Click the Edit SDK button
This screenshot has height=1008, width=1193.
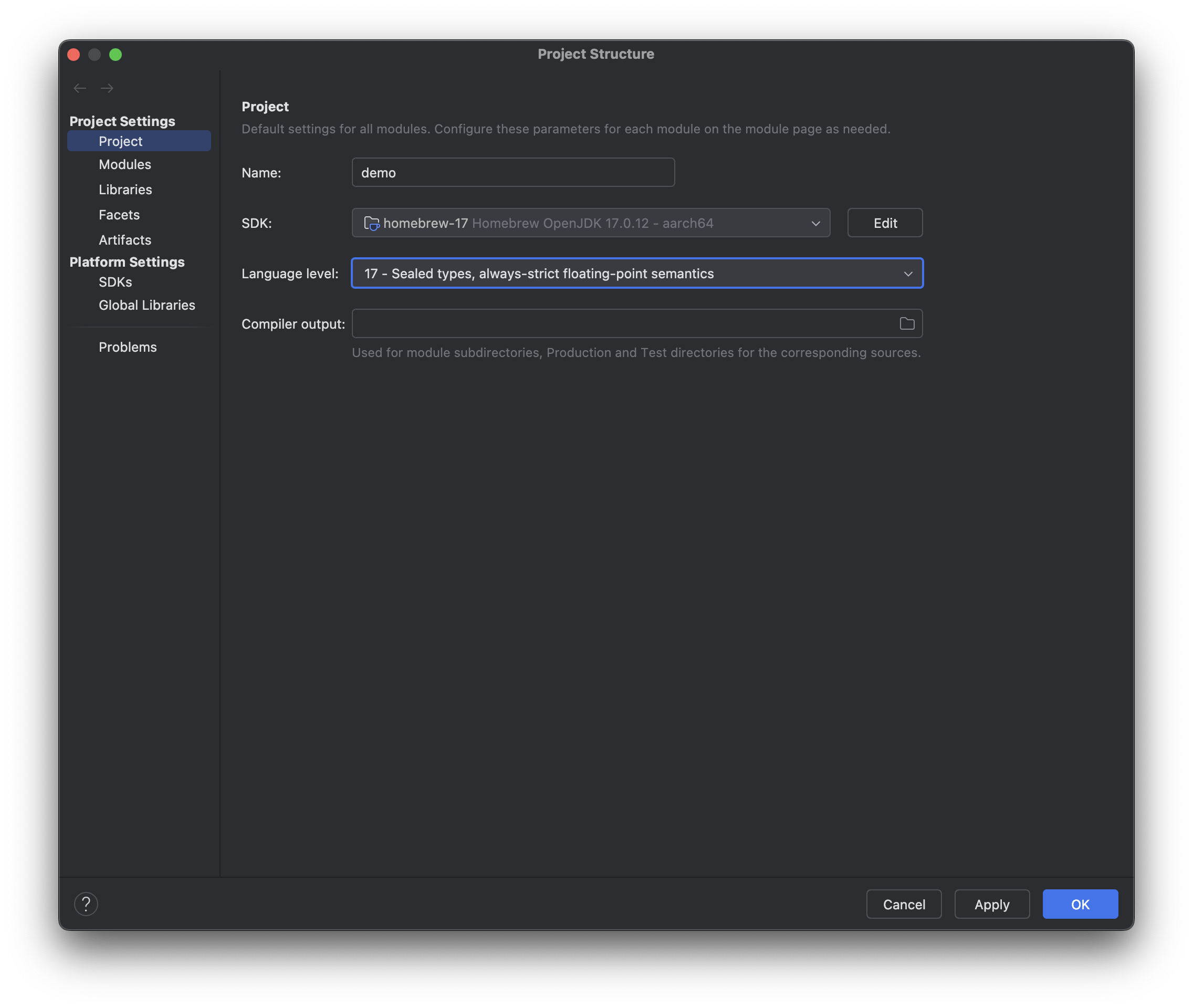[884, 224]
